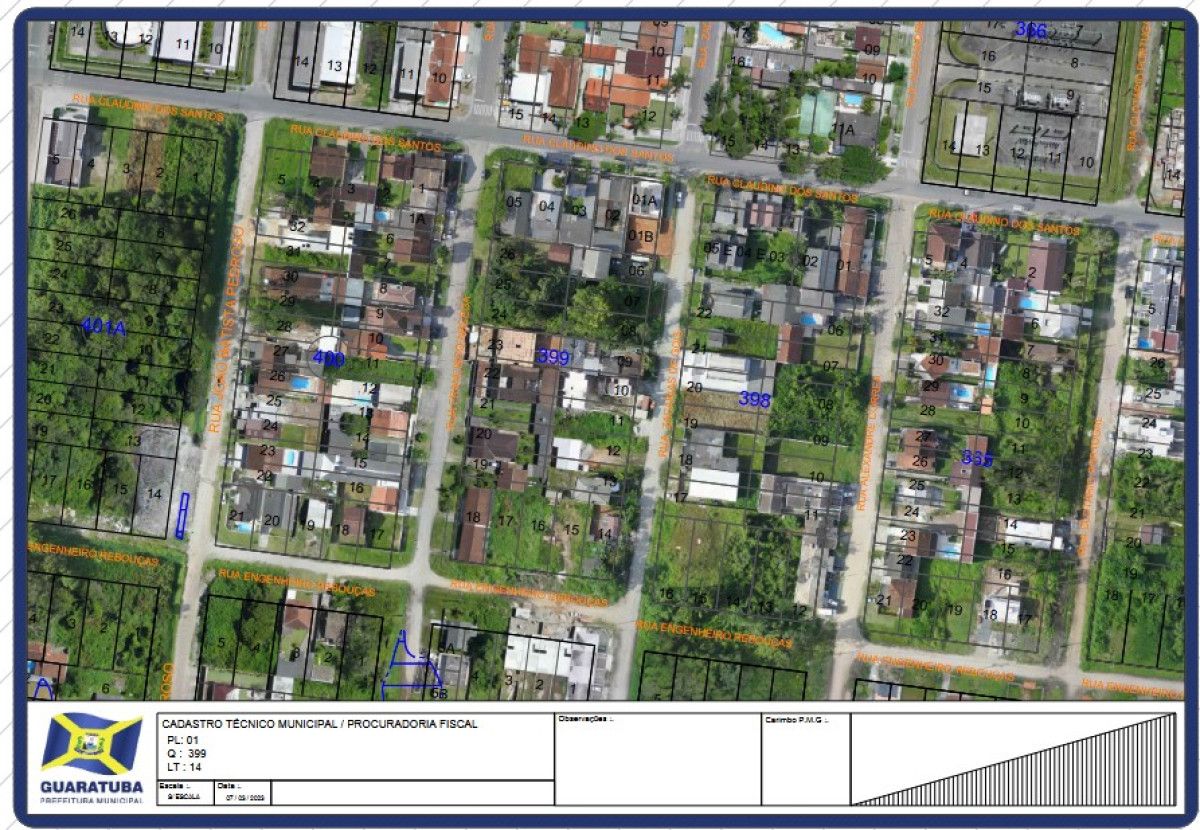This screenshot has width=1200, height=830.
Task: Select the "PL: 01" entry
Action: point(183,740)
